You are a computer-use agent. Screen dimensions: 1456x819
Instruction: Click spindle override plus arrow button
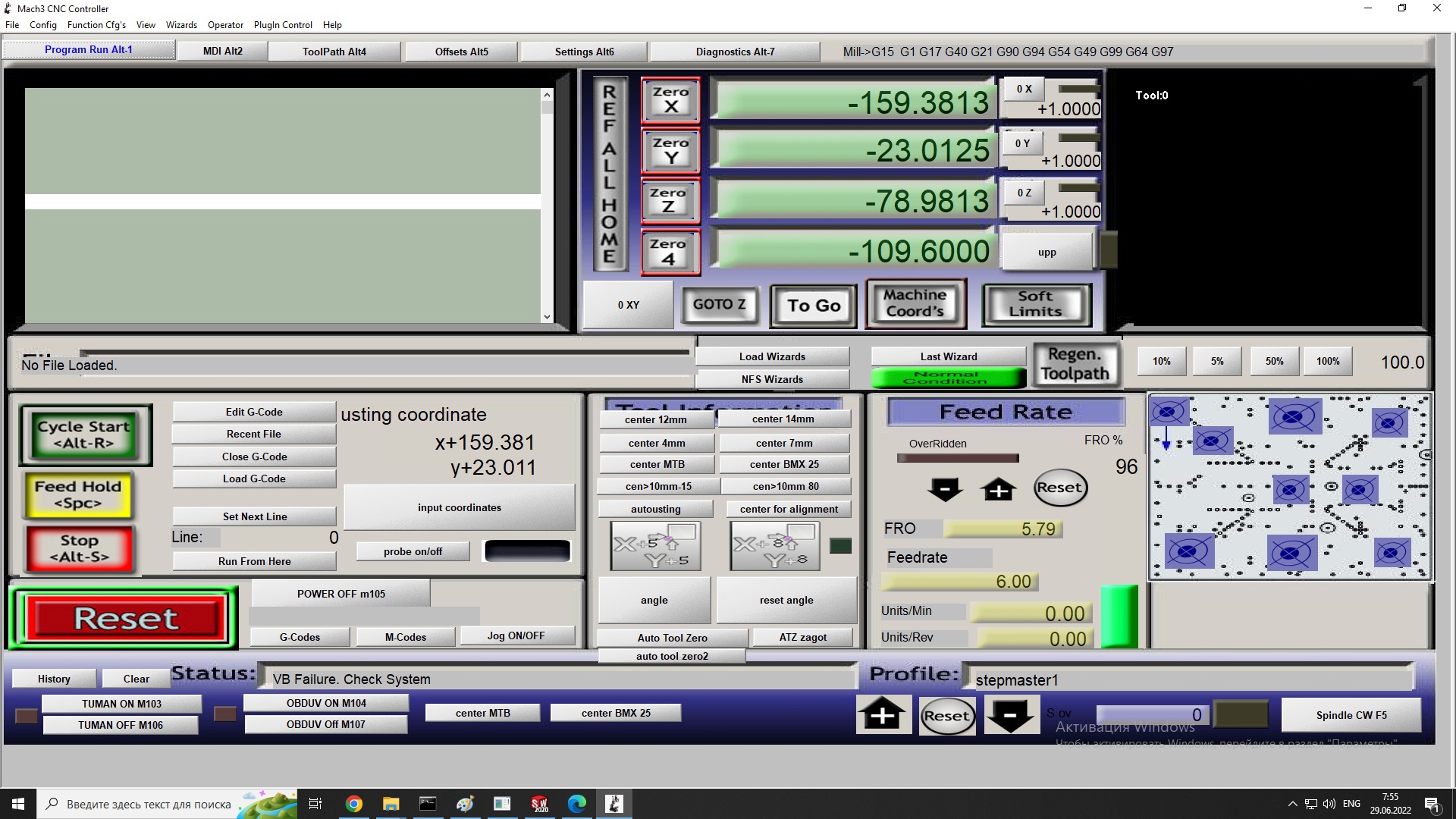coord(883,715)
